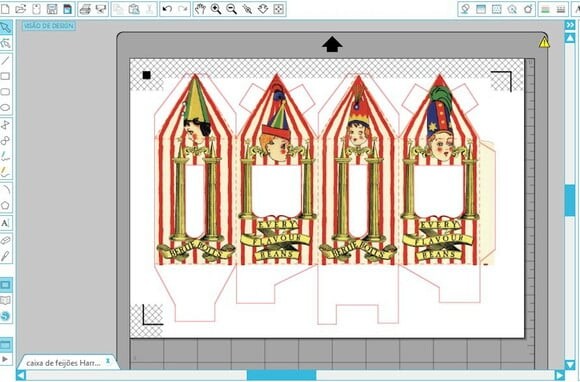
Task: Open the Fill color panel icon
Action: pyautogui.click(x=465, y=9)
